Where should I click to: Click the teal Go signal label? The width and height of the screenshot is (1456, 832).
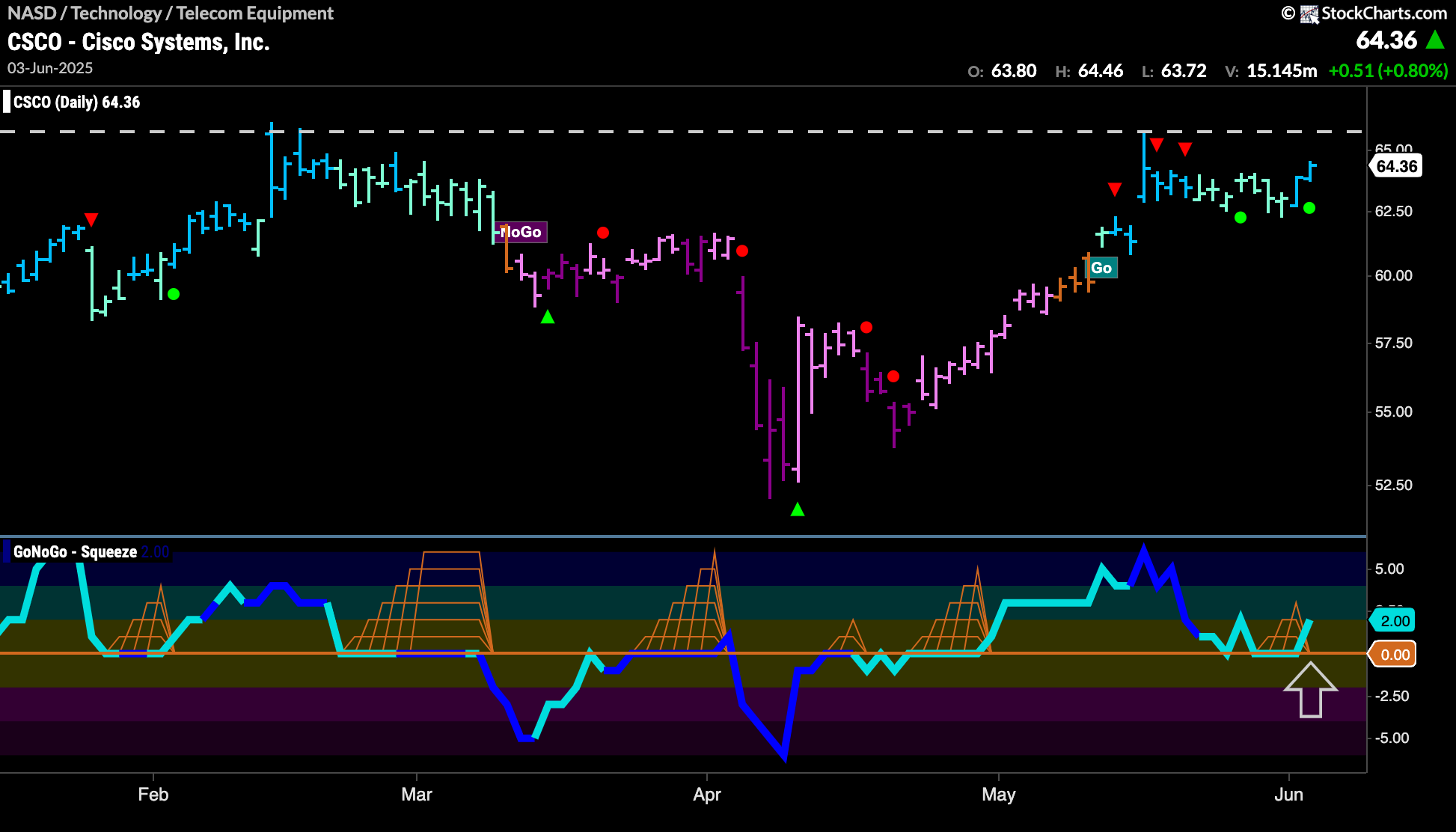1101,268
